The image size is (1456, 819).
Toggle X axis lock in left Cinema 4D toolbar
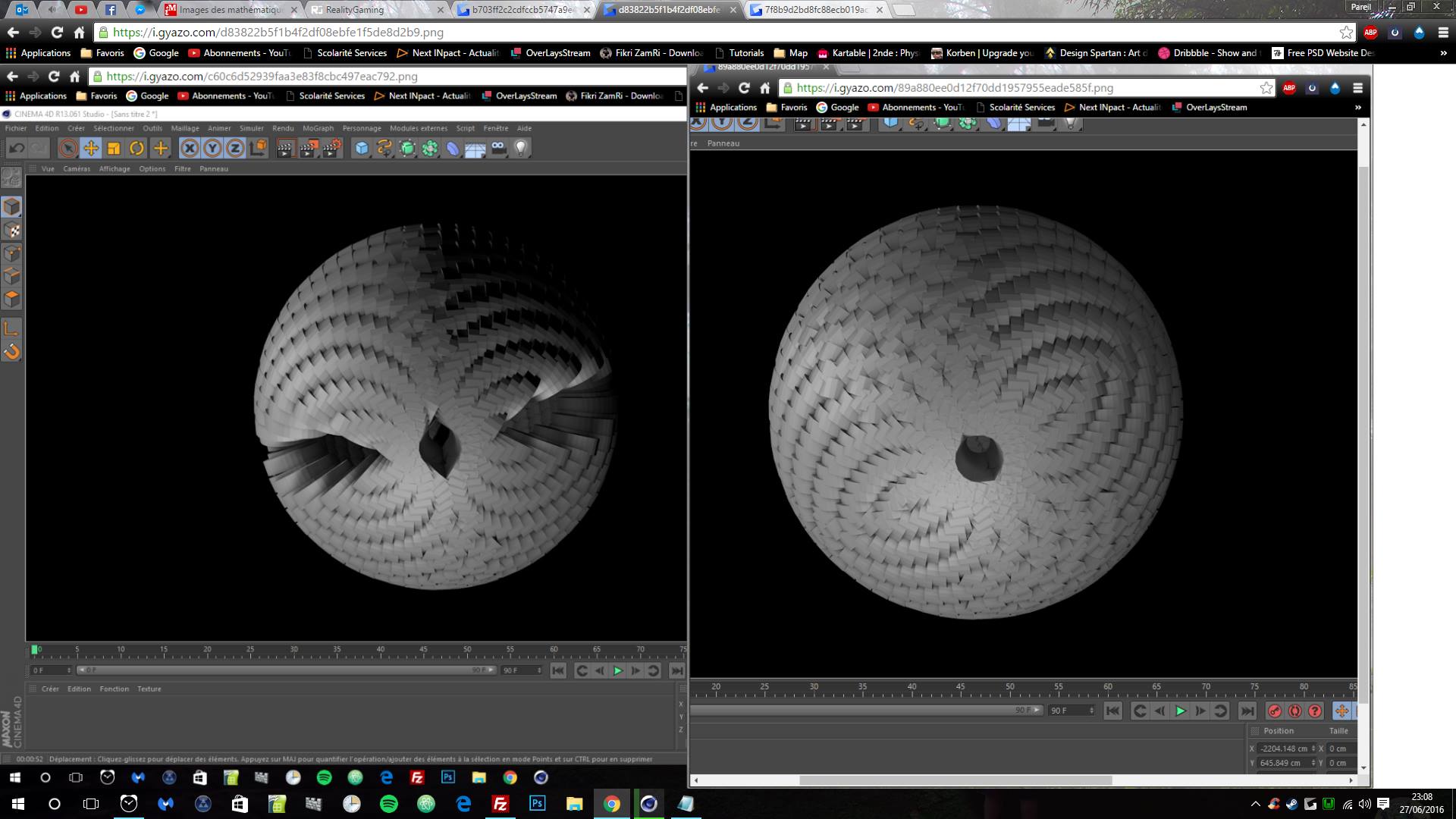[190, 148]
